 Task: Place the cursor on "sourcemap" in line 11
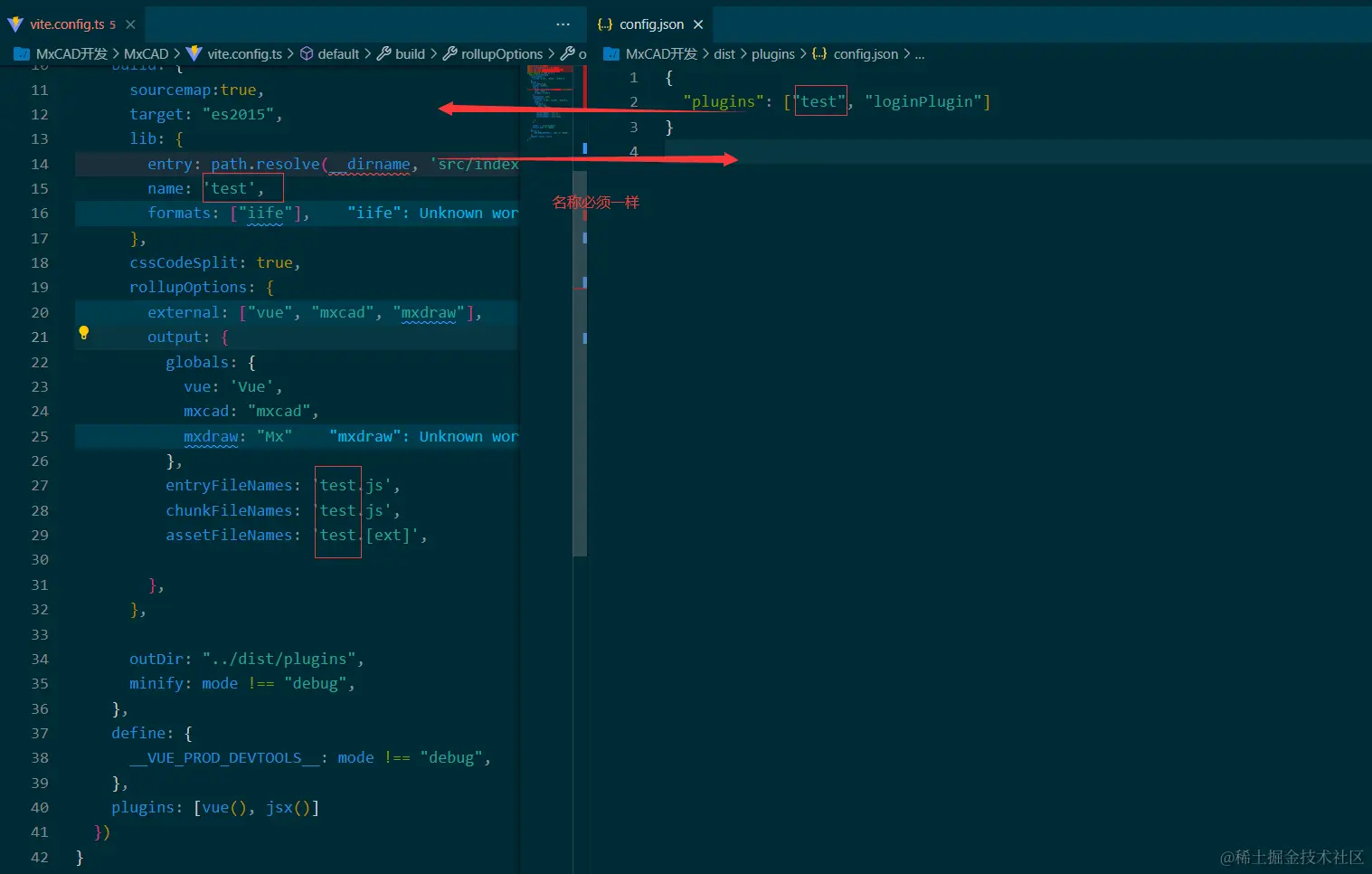click(x=171, y=90)
